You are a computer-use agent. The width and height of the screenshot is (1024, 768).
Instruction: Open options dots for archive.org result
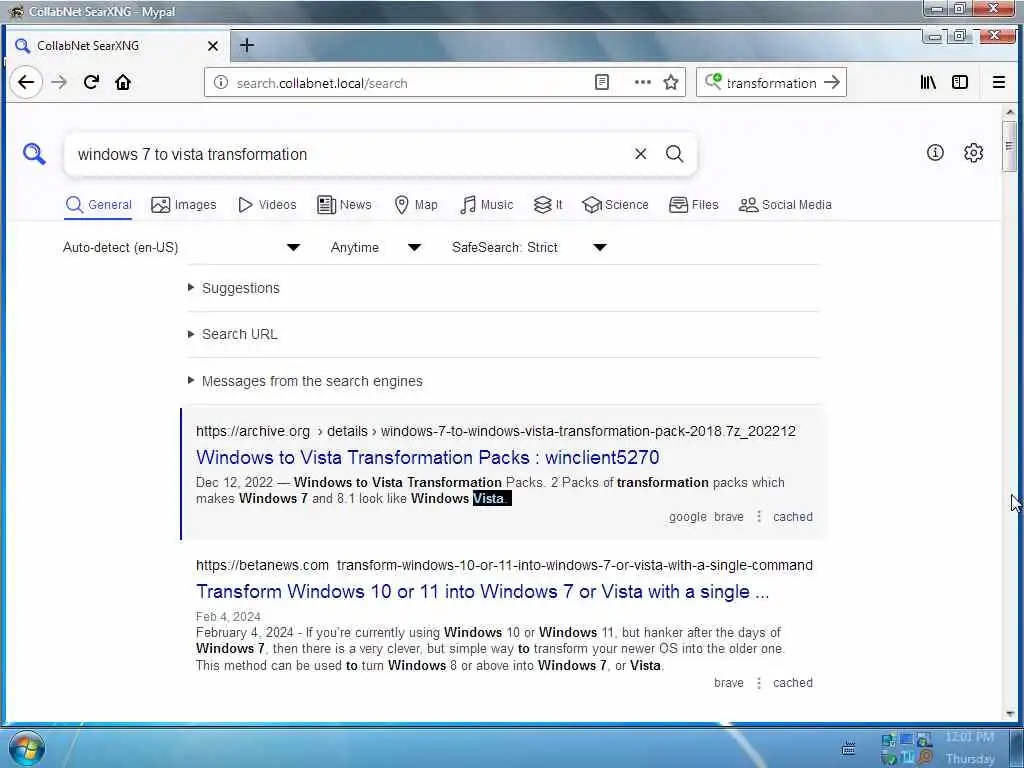[x=759, y=517]
